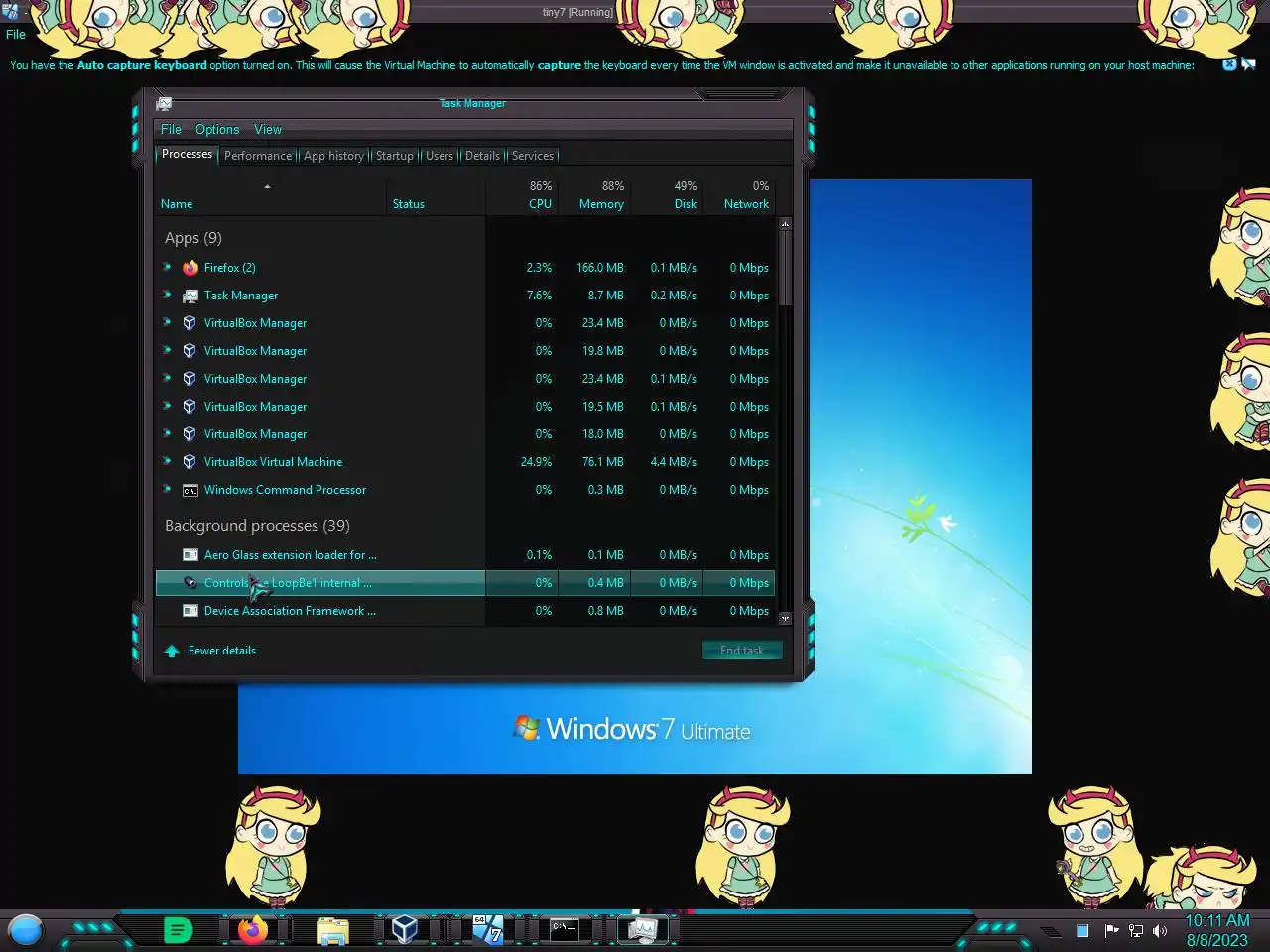Click the VirtualBox Manager icon using 19.8 MB
1270x952 pixels.
pos(190,351)
